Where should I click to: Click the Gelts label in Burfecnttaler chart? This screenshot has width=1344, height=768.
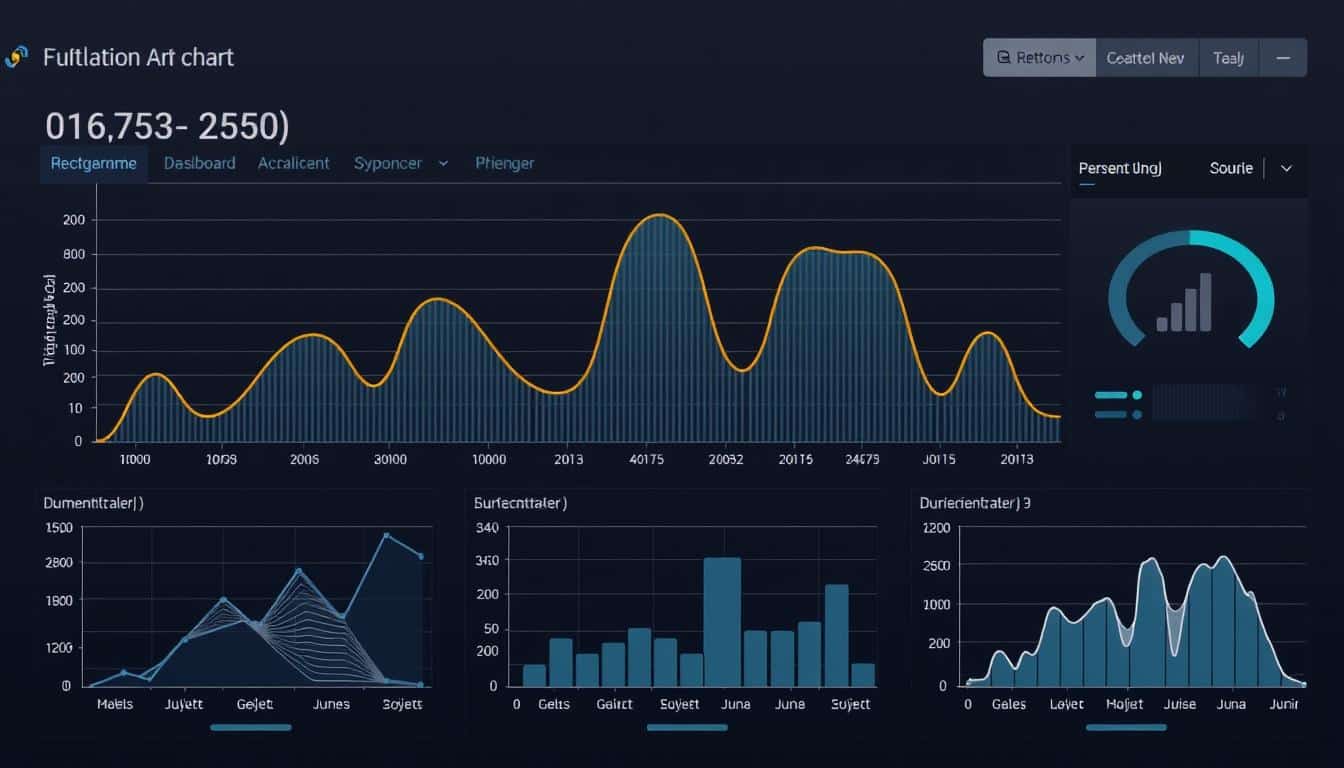point(553,704)
